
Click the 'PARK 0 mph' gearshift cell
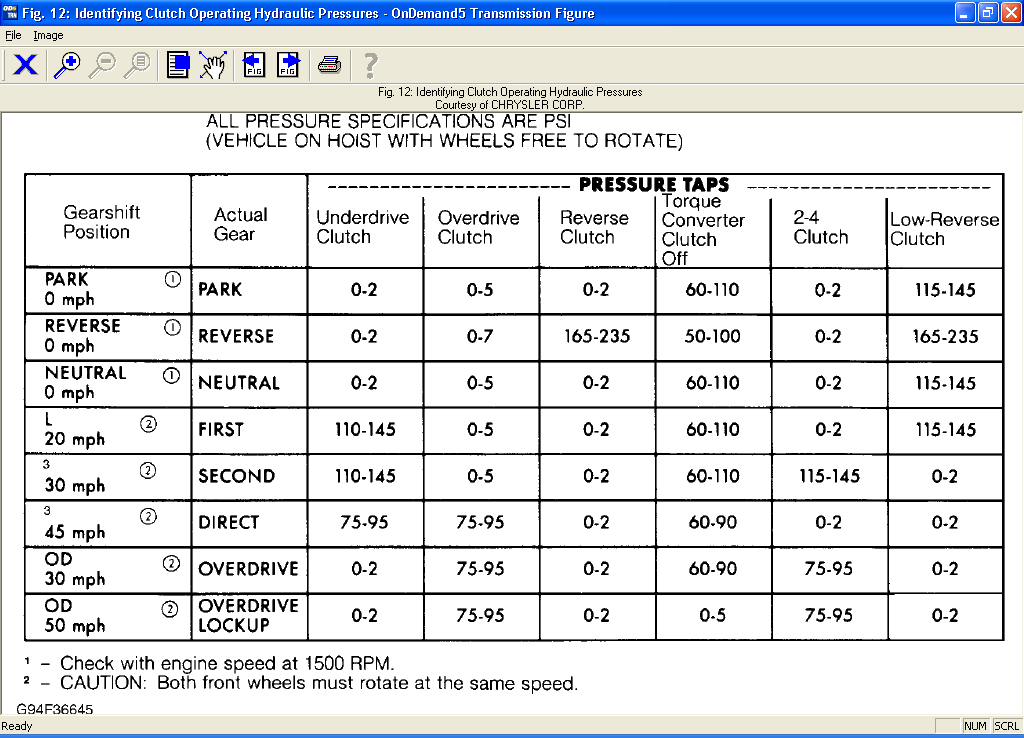pyautogui.click(x=108, y=290)
